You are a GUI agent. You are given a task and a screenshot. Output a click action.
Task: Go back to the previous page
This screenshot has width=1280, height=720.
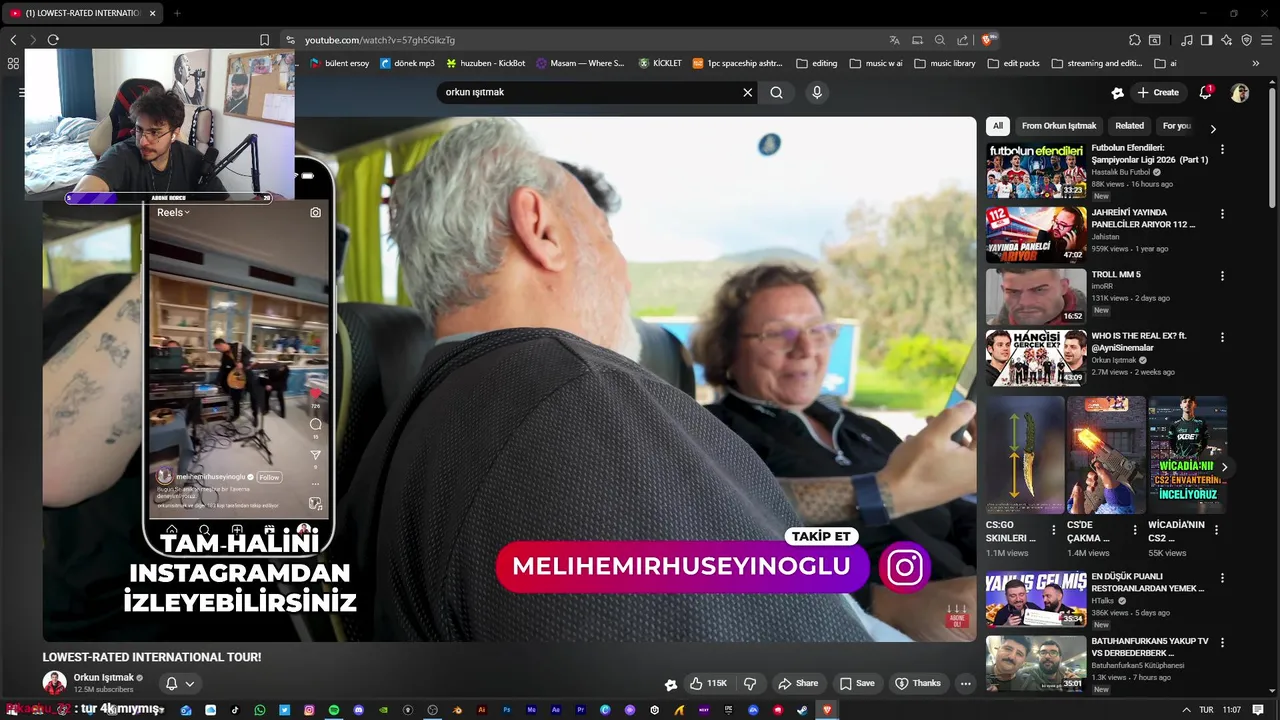(13, 40)
